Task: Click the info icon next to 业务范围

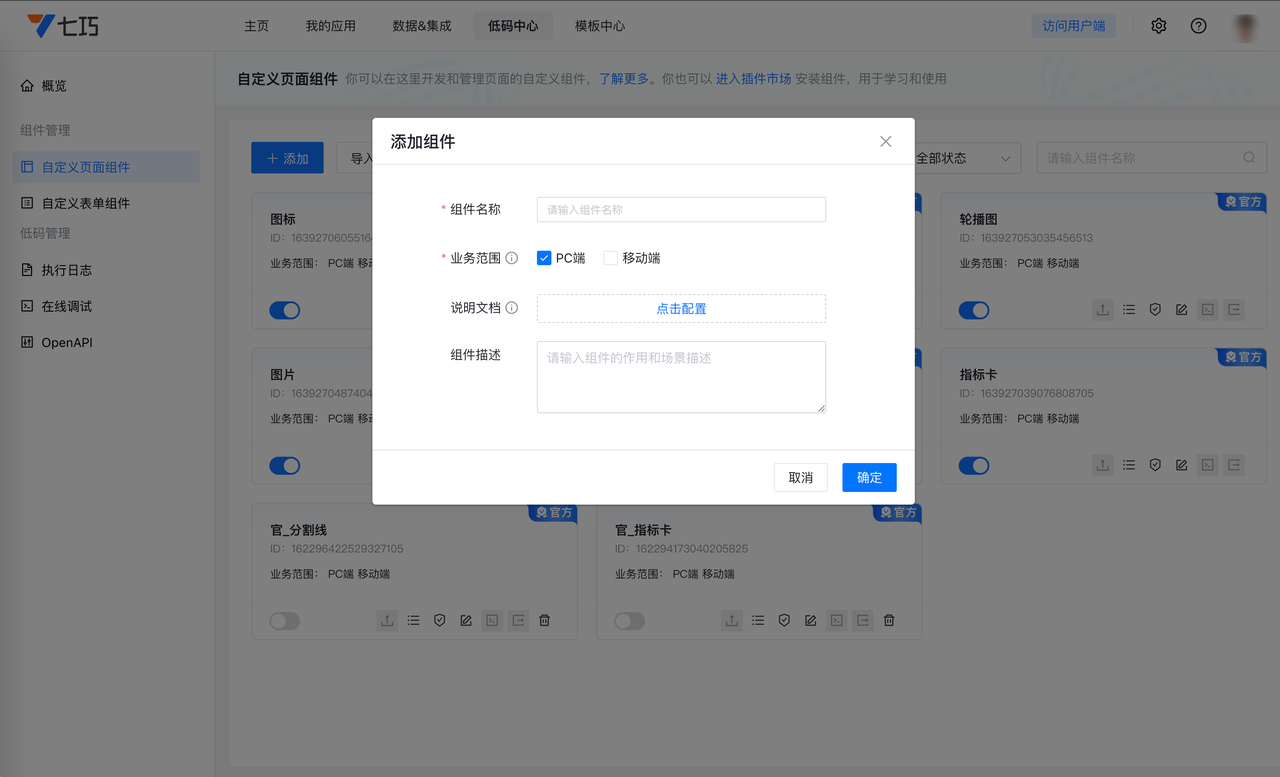Action: pos(512,258)
